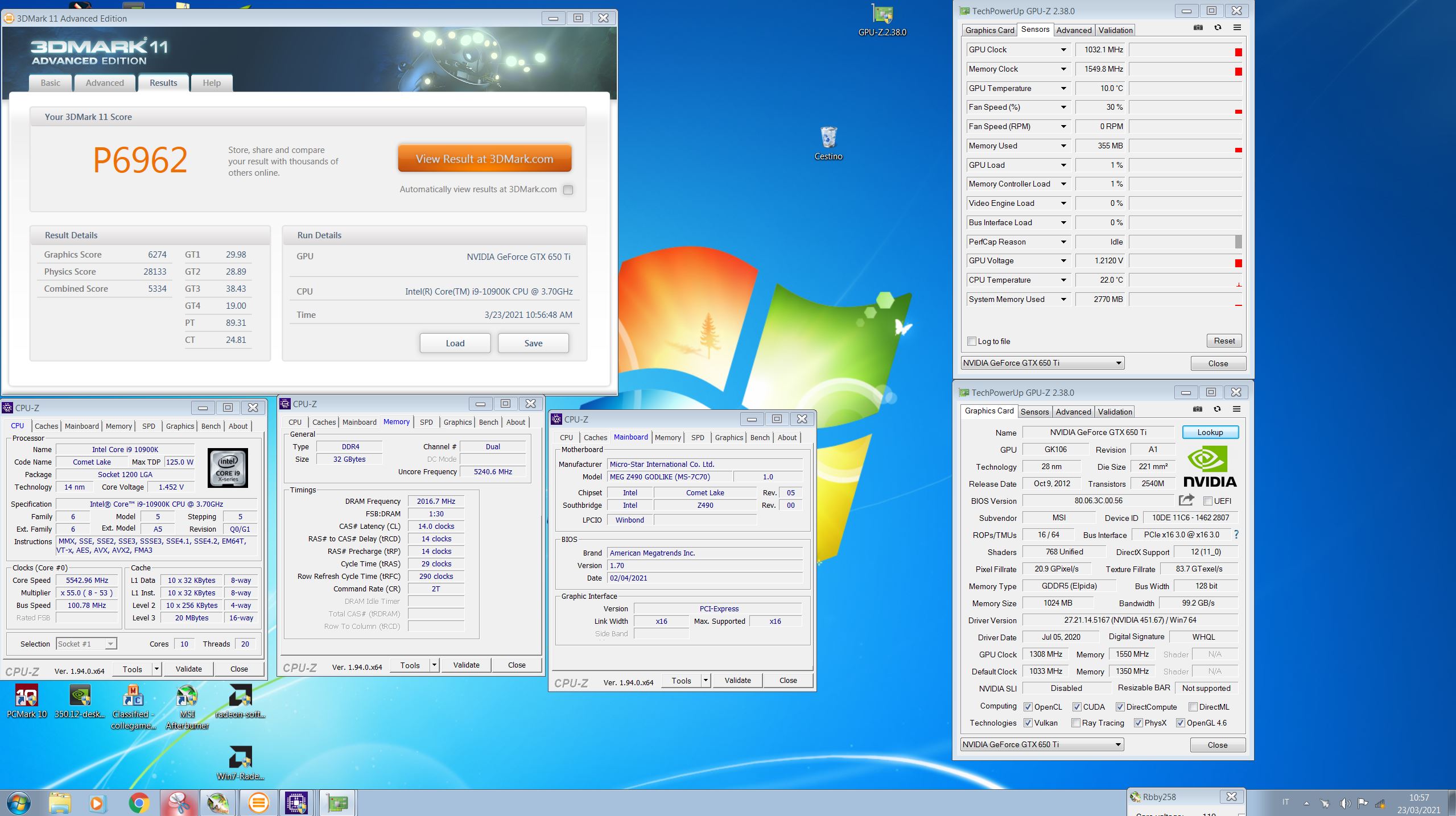Click the GPU-Z screenshot camera icon in Sensors window

coord(1198,28)
